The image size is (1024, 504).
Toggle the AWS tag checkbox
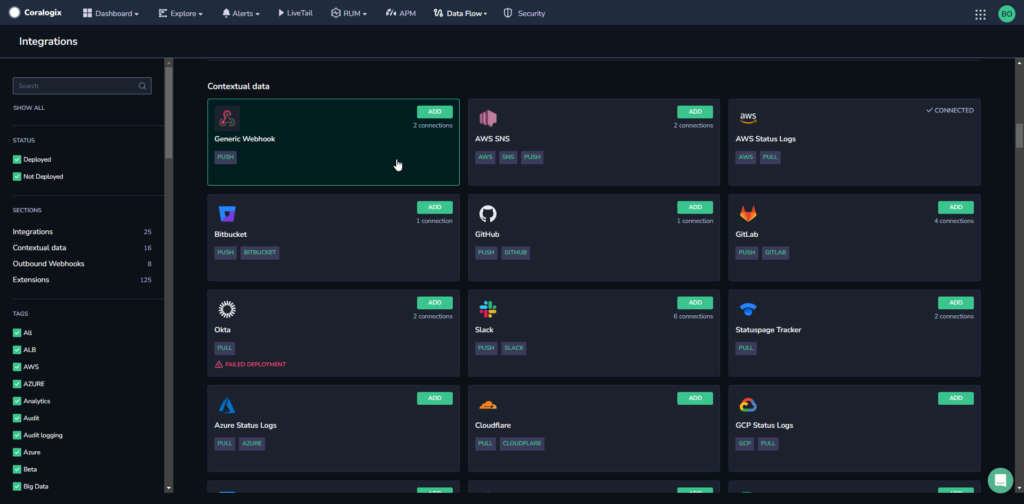point(17,367)
